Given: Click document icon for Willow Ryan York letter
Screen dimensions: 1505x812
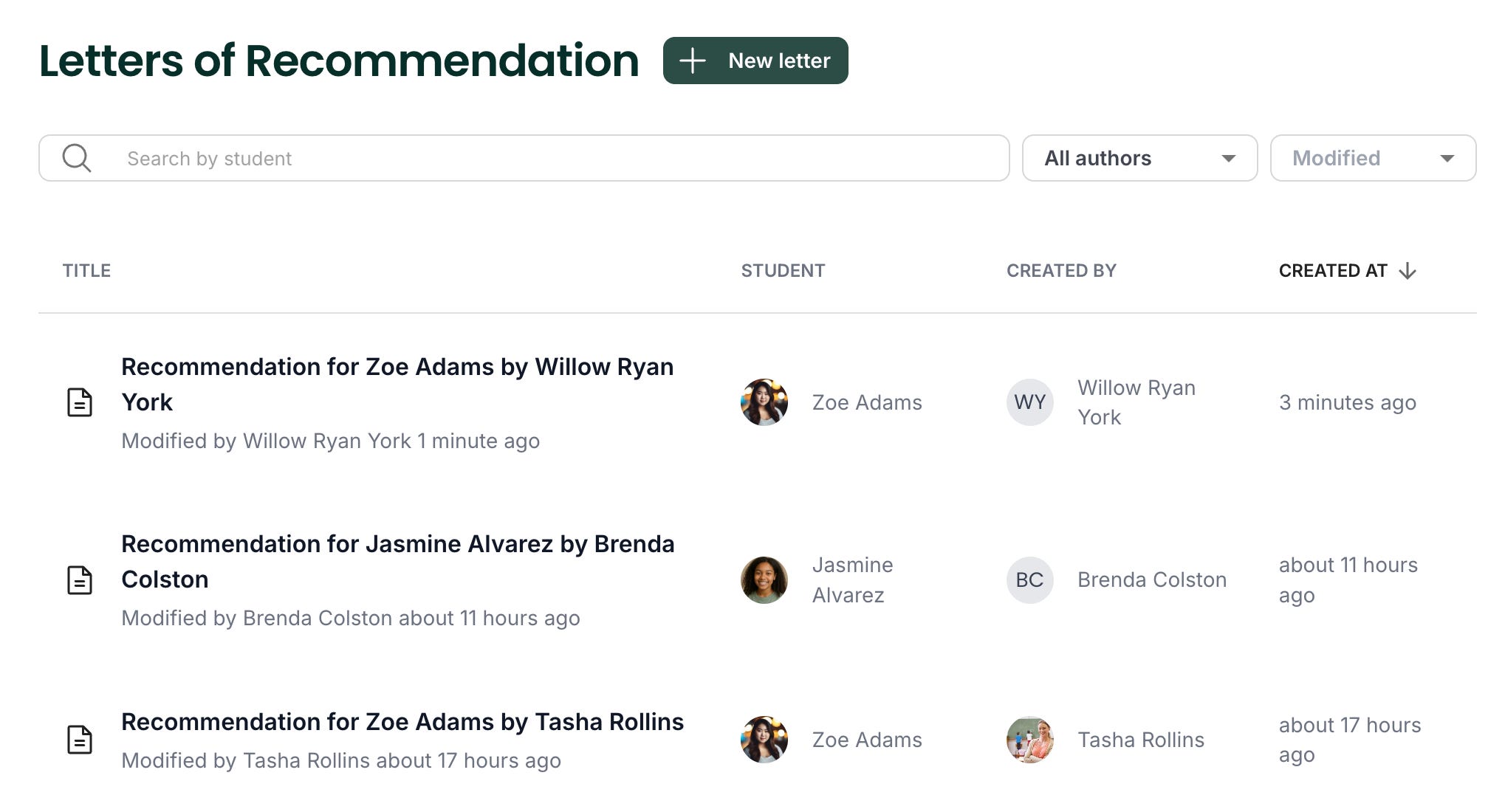Looking at the screenshot, I should 80,402.
